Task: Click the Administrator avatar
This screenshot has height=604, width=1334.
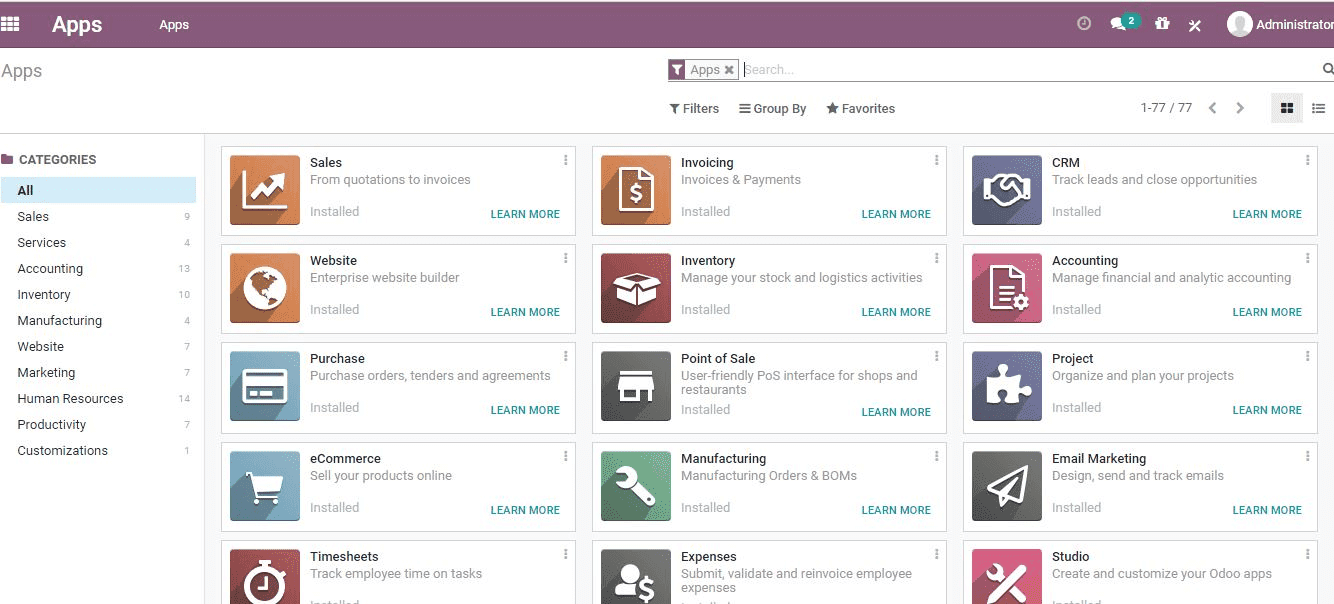Action: click(x=1240, y=24)
